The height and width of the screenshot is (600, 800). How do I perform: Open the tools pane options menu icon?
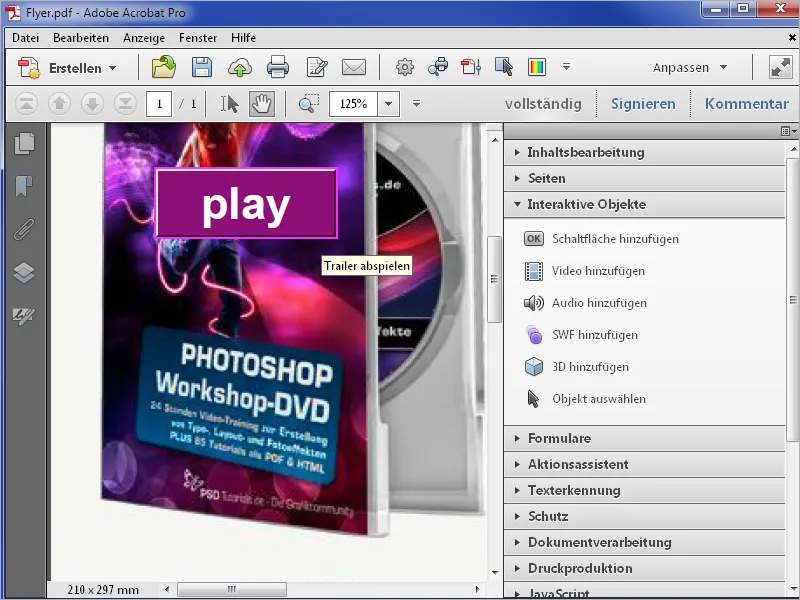click(x=788, y=131)
